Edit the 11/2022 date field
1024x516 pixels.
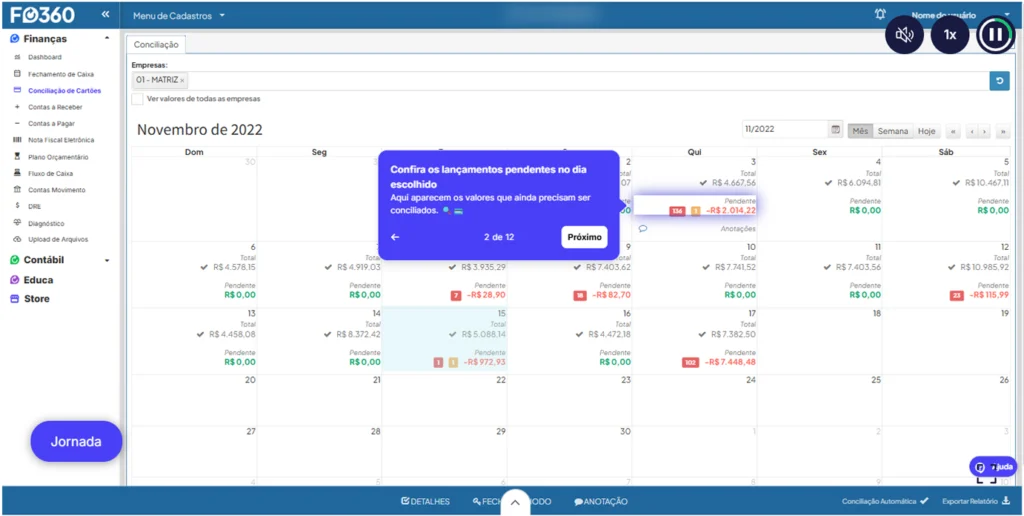(x=785, y=129)
